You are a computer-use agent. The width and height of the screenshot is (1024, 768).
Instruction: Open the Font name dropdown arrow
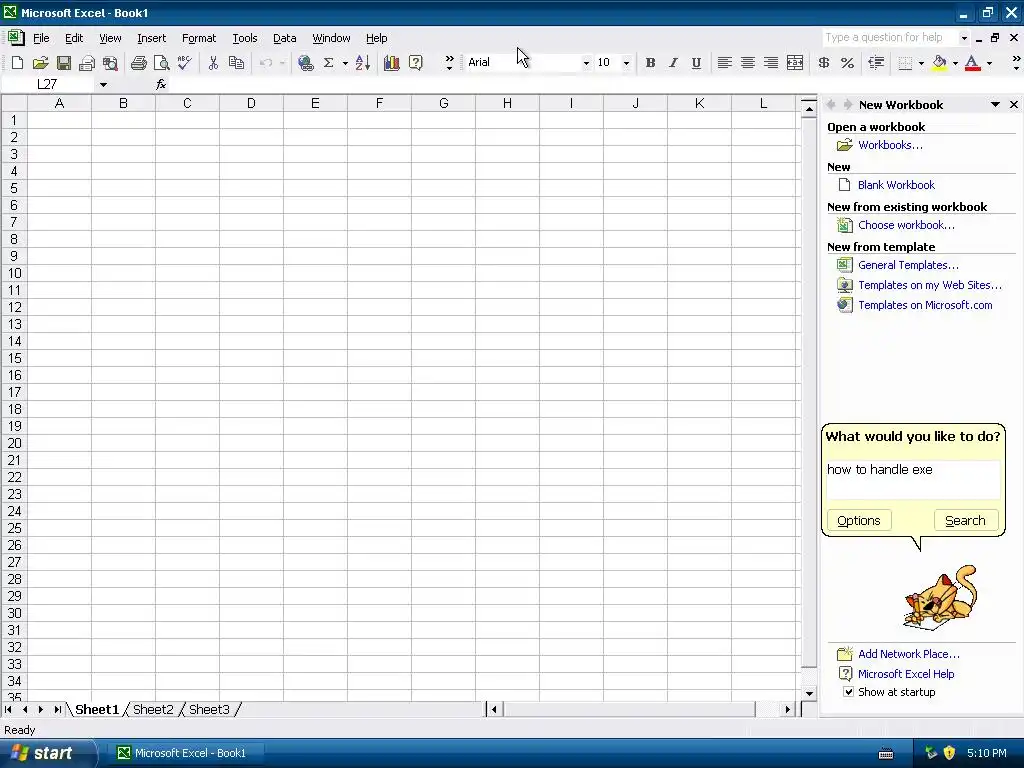coord(586,63)
